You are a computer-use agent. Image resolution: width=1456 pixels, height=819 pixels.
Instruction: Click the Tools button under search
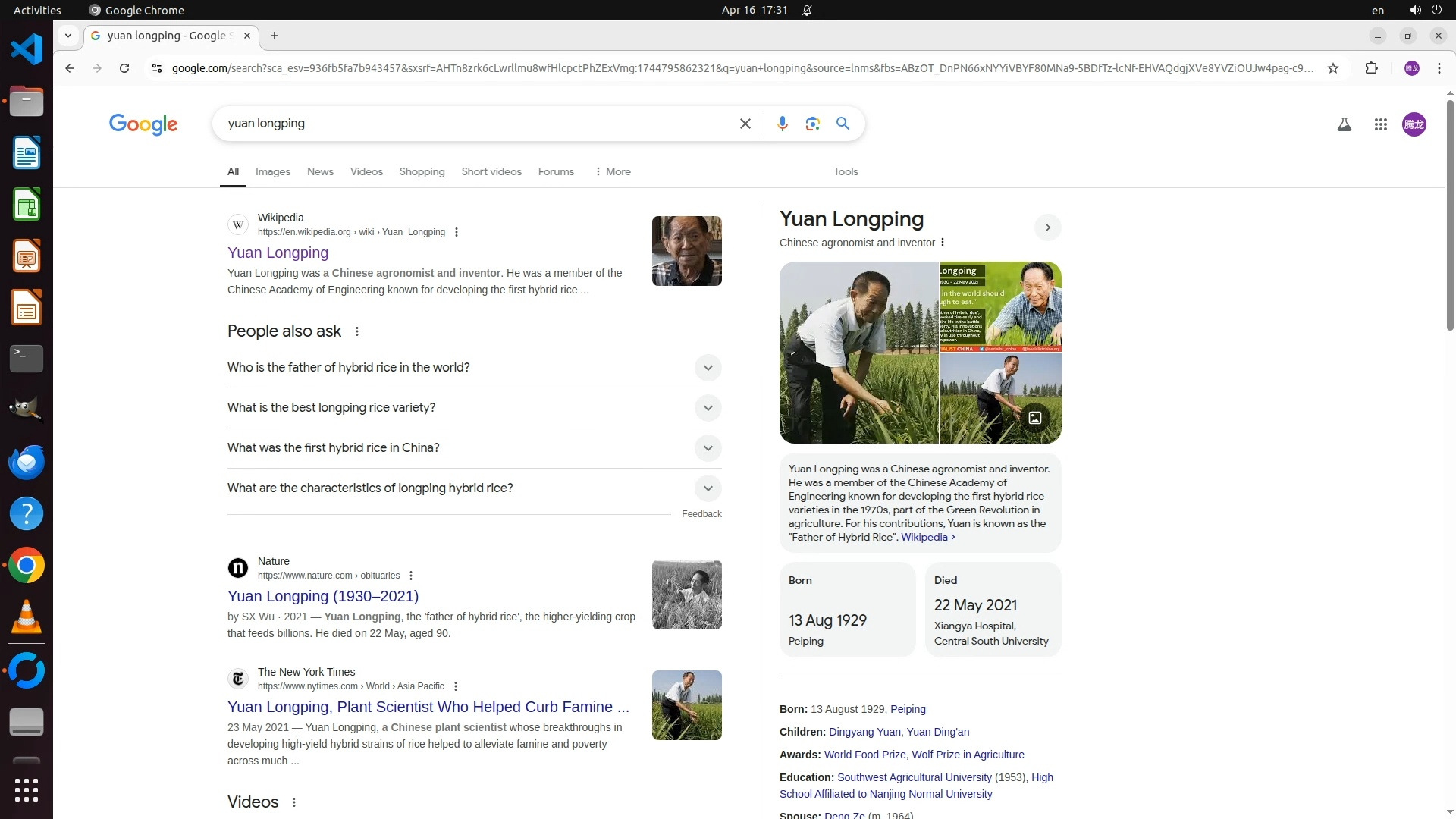pos(845,172)
